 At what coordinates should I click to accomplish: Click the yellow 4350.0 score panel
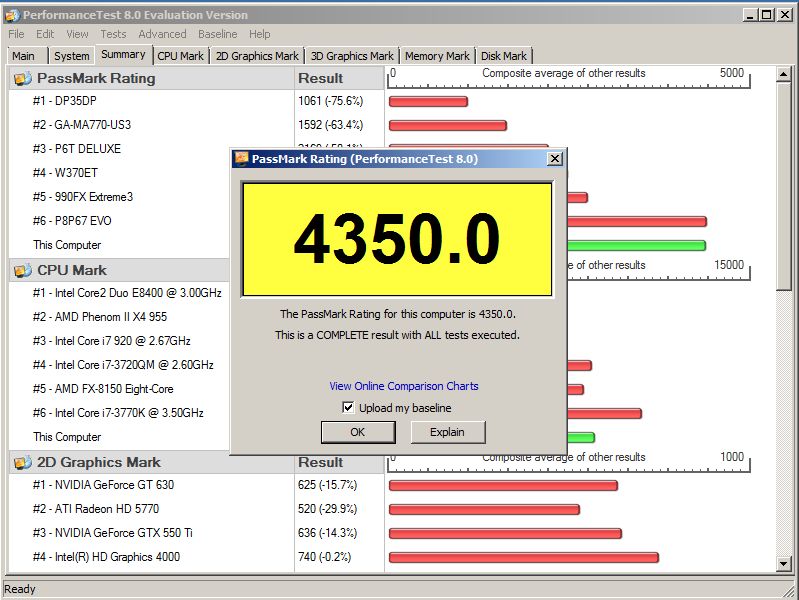[397, 239]
